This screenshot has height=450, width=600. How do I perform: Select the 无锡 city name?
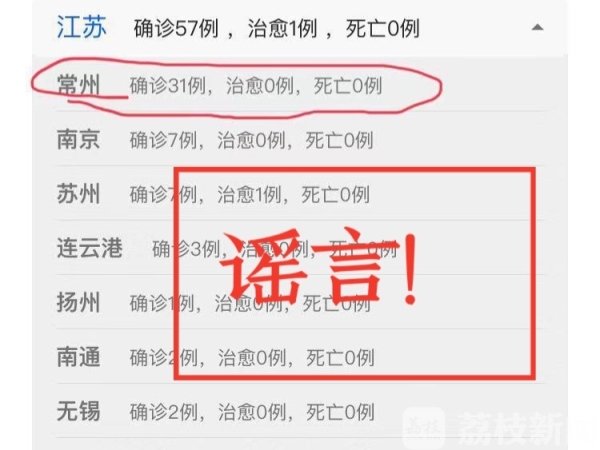click(78, 411)
